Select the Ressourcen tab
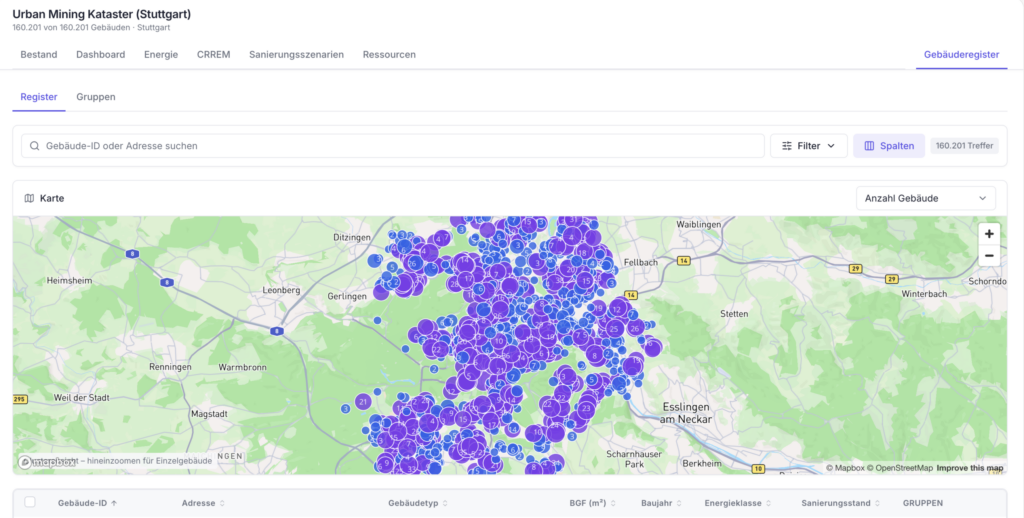The image size is (1024, 518). 389,54
